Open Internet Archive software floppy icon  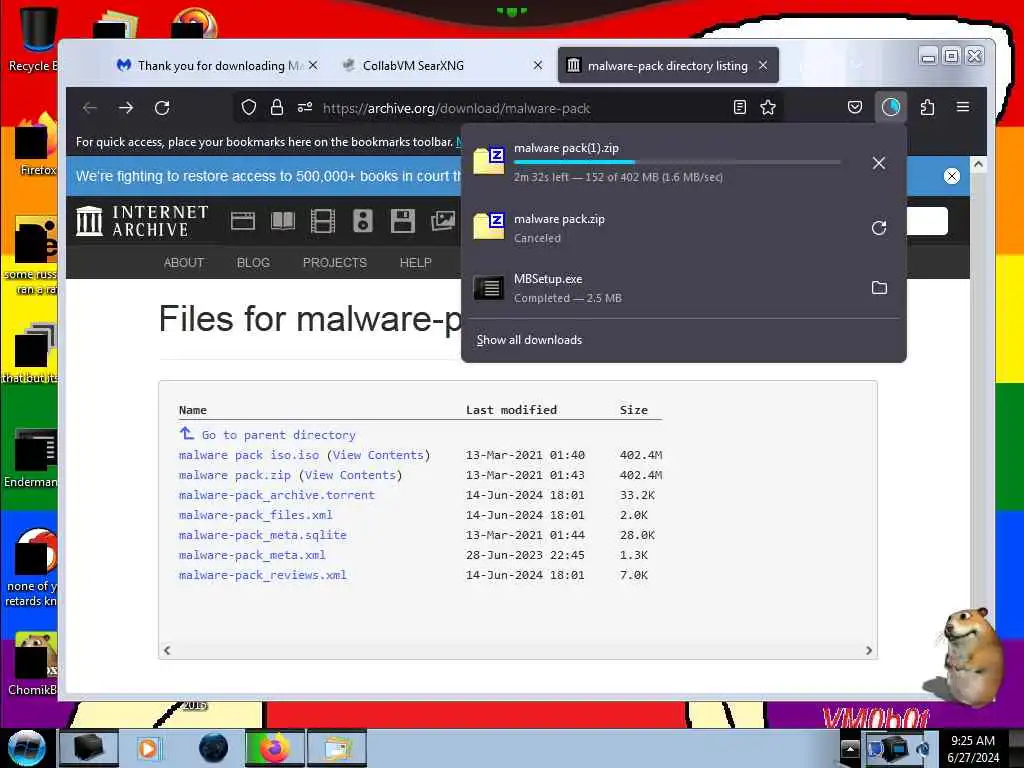402,221
